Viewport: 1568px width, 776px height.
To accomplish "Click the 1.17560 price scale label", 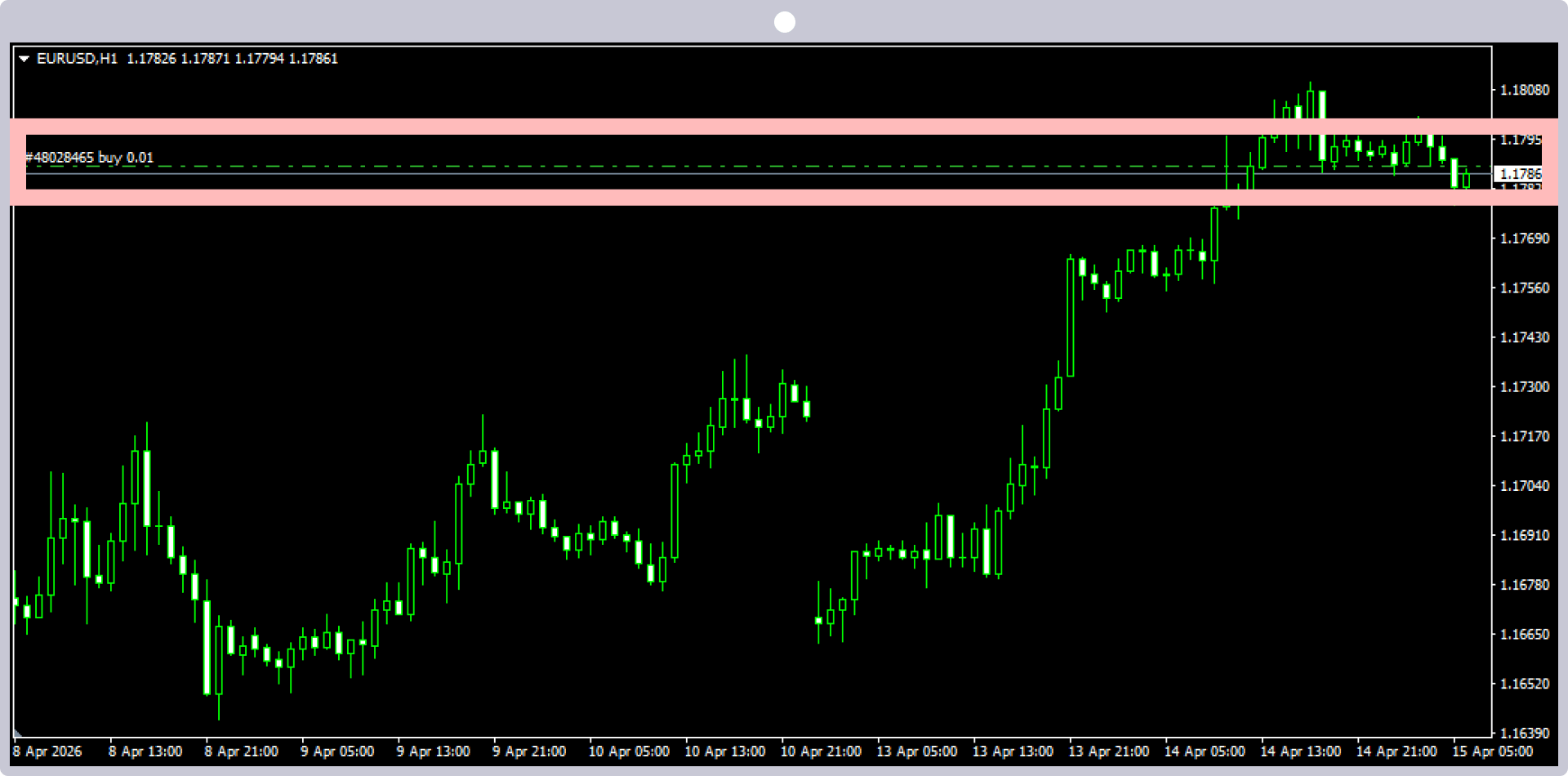I will 1525,288.
